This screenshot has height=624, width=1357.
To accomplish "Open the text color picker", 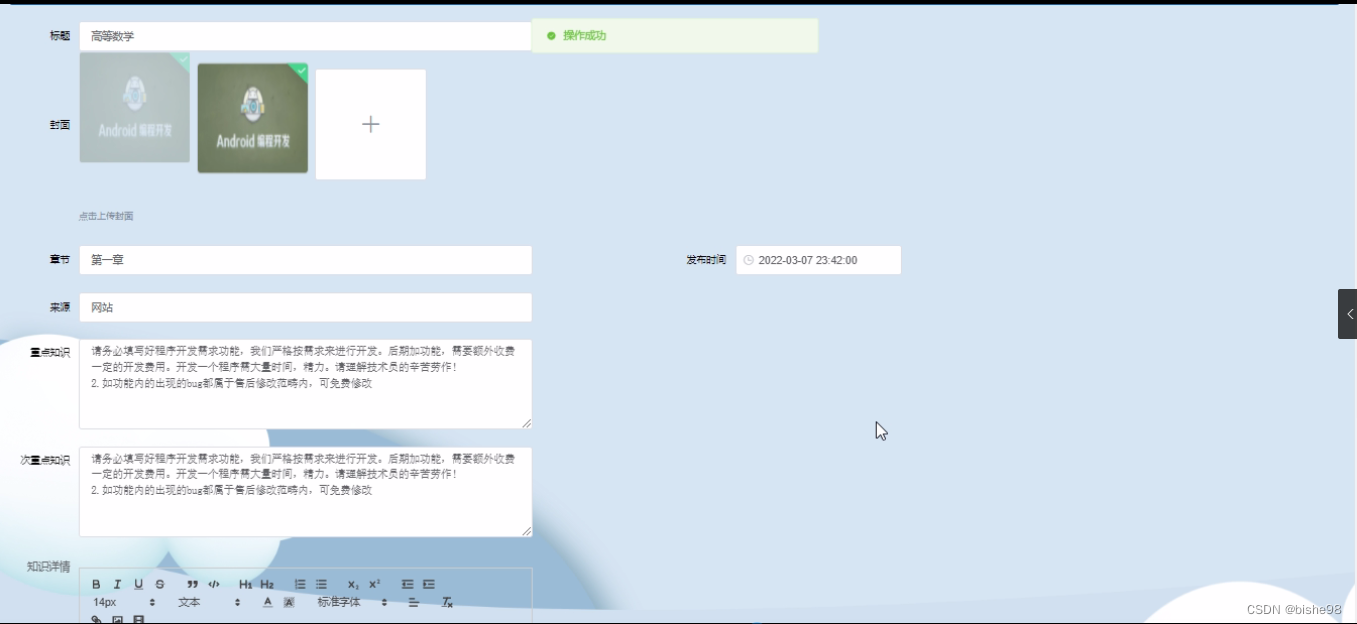I will point(266,602).
